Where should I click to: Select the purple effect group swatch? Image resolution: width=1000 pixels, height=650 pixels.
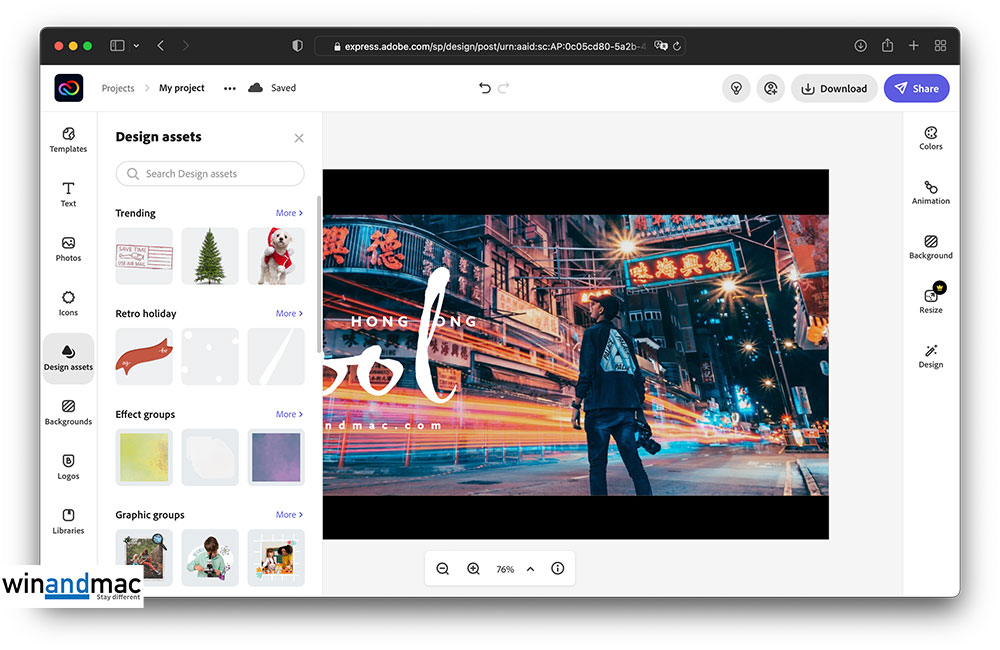(x=276, y=457)
